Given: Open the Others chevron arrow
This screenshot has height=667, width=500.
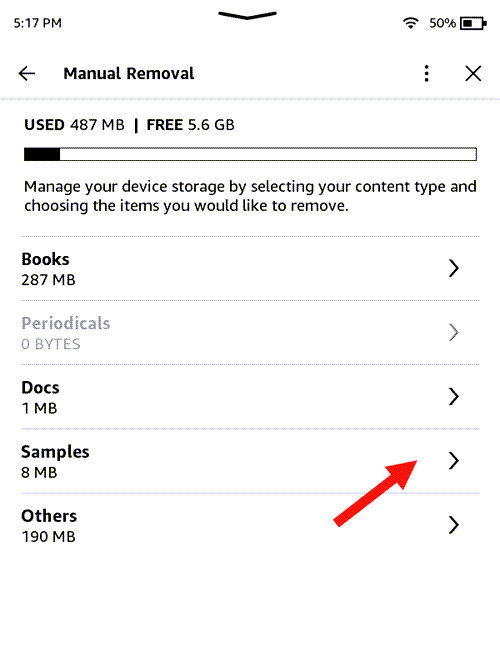Looking at the screenshot, I should 454,525.
